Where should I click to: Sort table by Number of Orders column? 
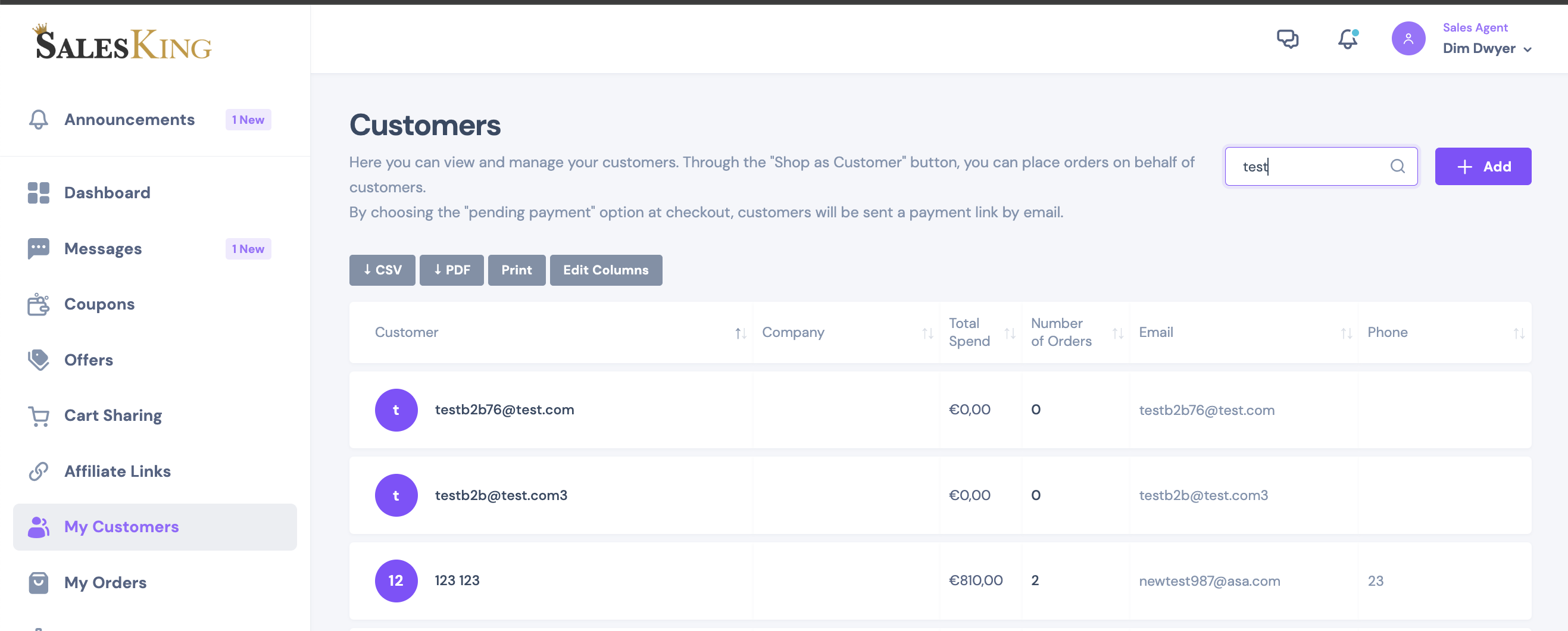(x=1117, y=333)
